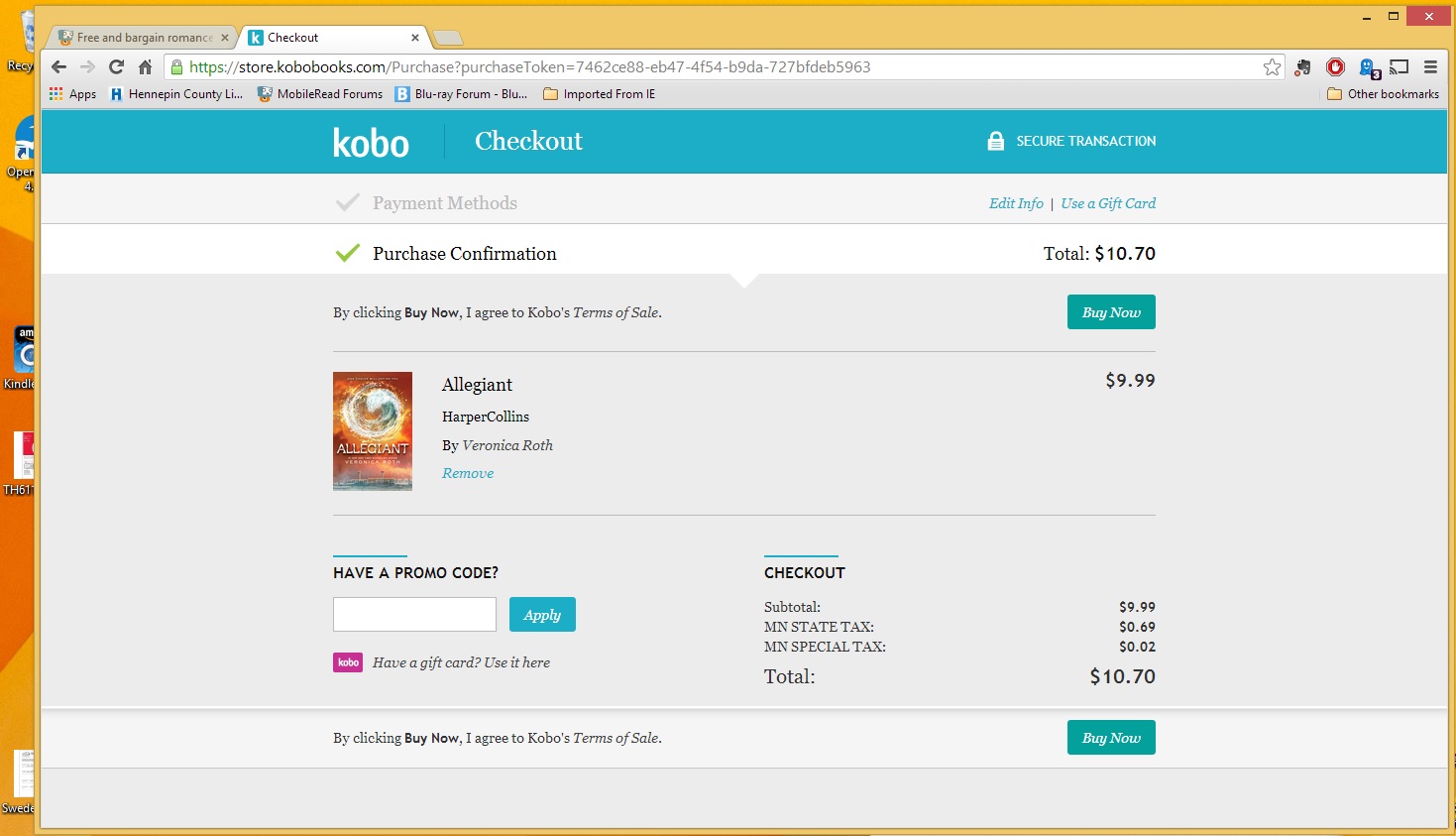
Task: Expand the Payment Methods section
Action: (445, 203)
